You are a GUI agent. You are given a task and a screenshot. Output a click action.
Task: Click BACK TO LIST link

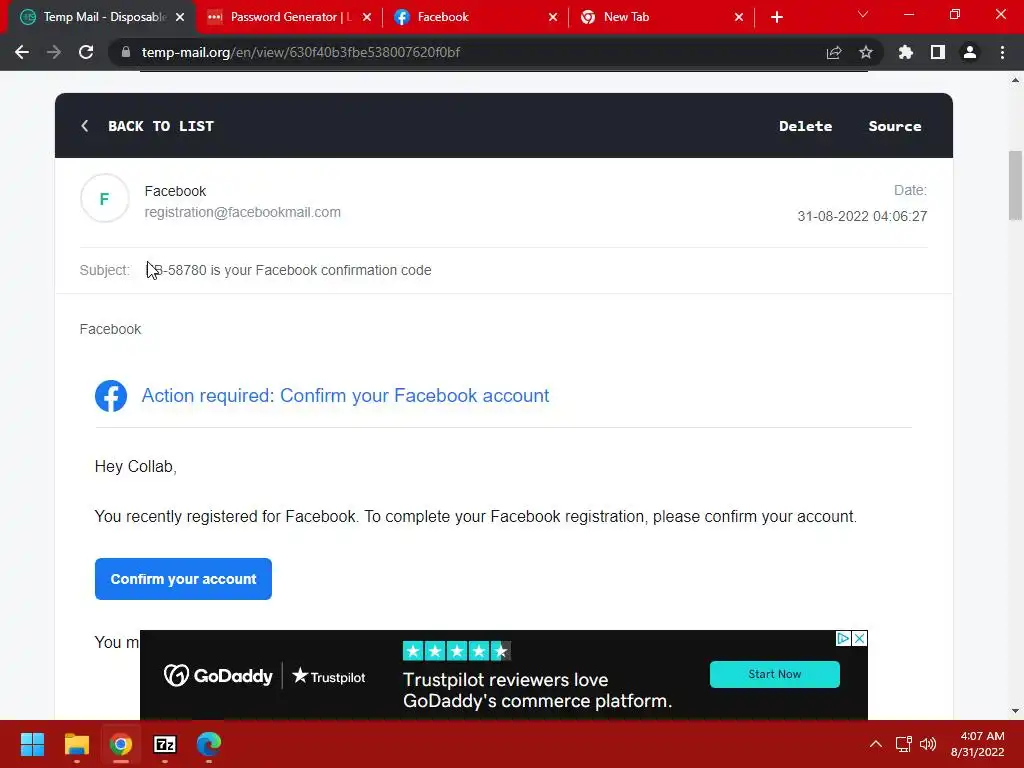[x=161, y=126]
